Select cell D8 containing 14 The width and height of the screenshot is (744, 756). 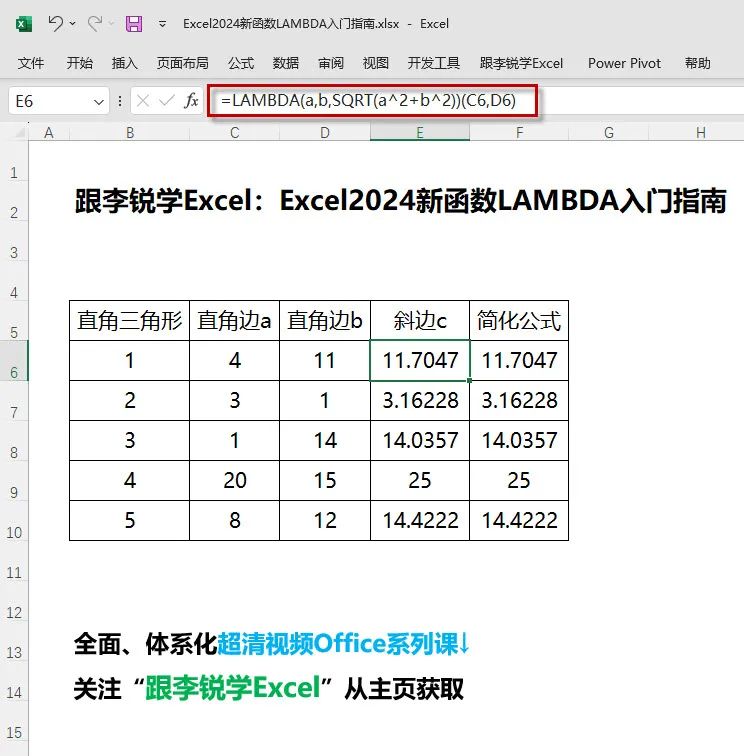coord(325,441)
